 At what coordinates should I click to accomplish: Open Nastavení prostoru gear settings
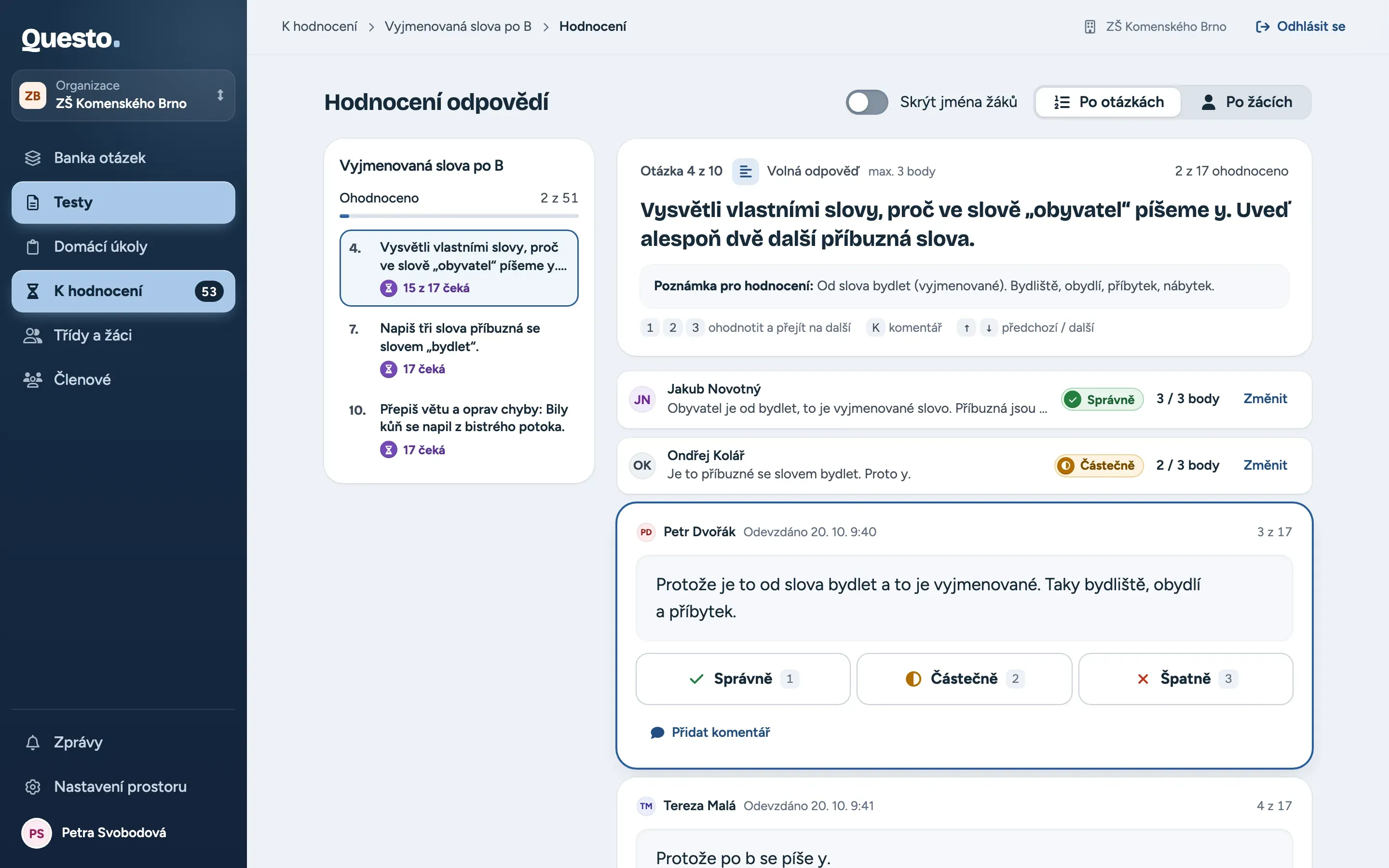point(33,787)
